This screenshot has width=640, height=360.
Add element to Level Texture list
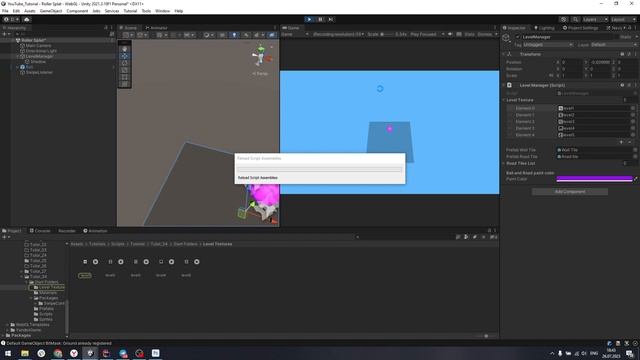point(621,142)
